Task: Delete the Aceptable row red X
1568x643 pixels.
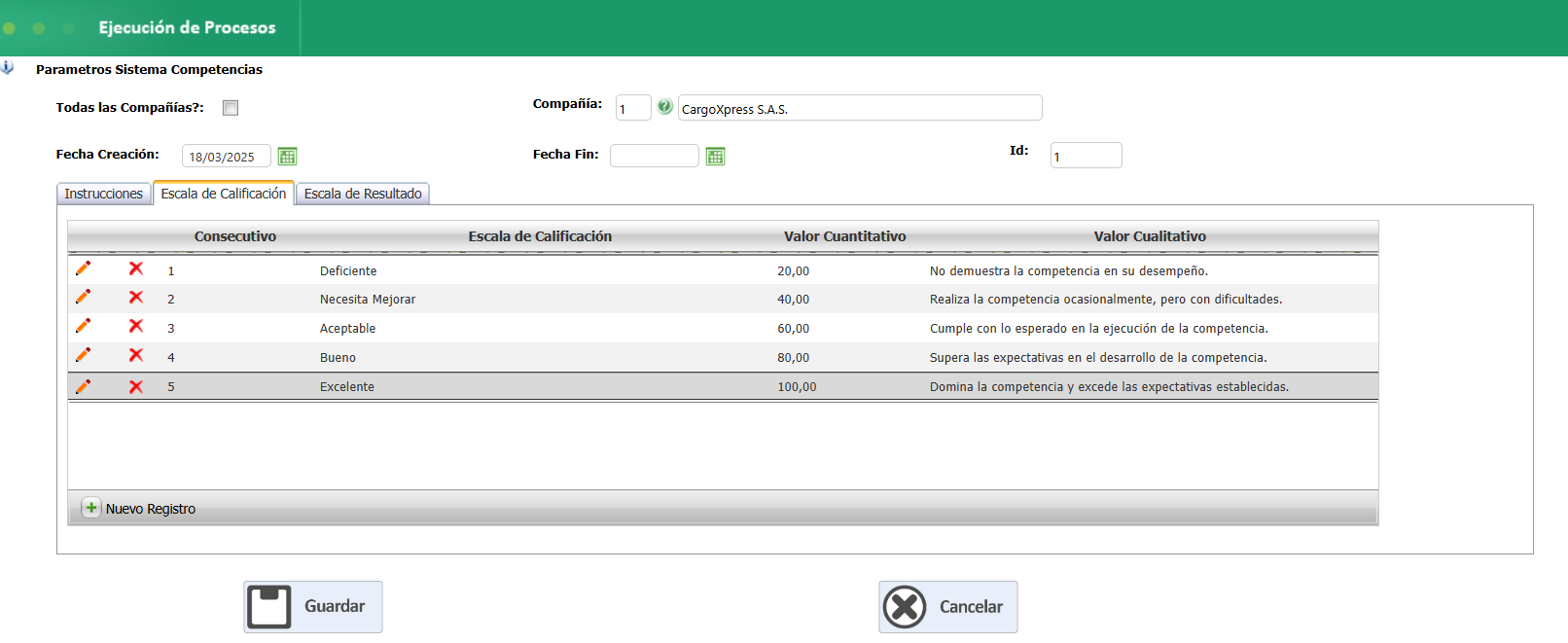Action: 136,327
